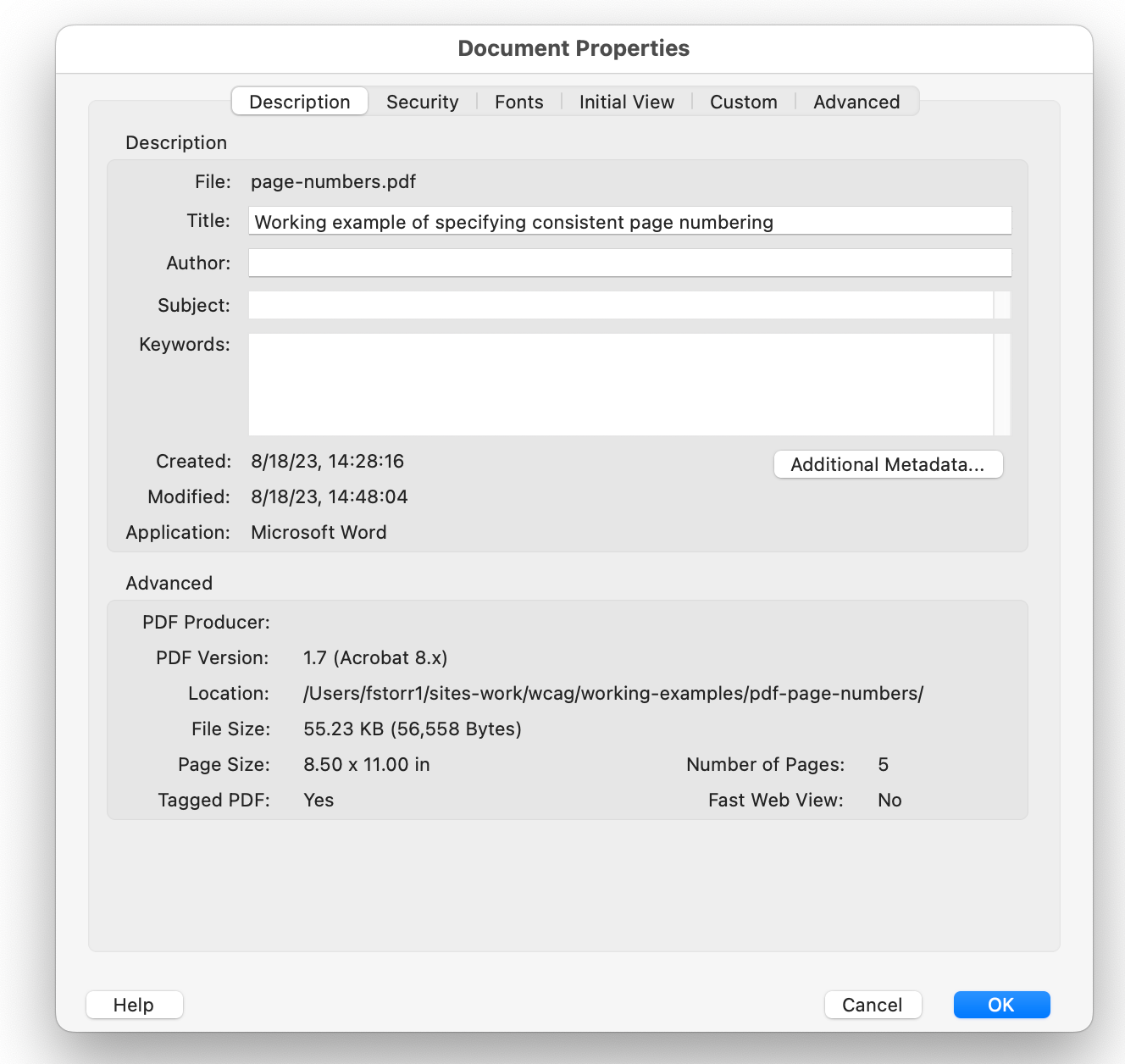This screenshot has height=1064, width=1125.
Task: Click inside the Title field
Action: tap(629, 220)
